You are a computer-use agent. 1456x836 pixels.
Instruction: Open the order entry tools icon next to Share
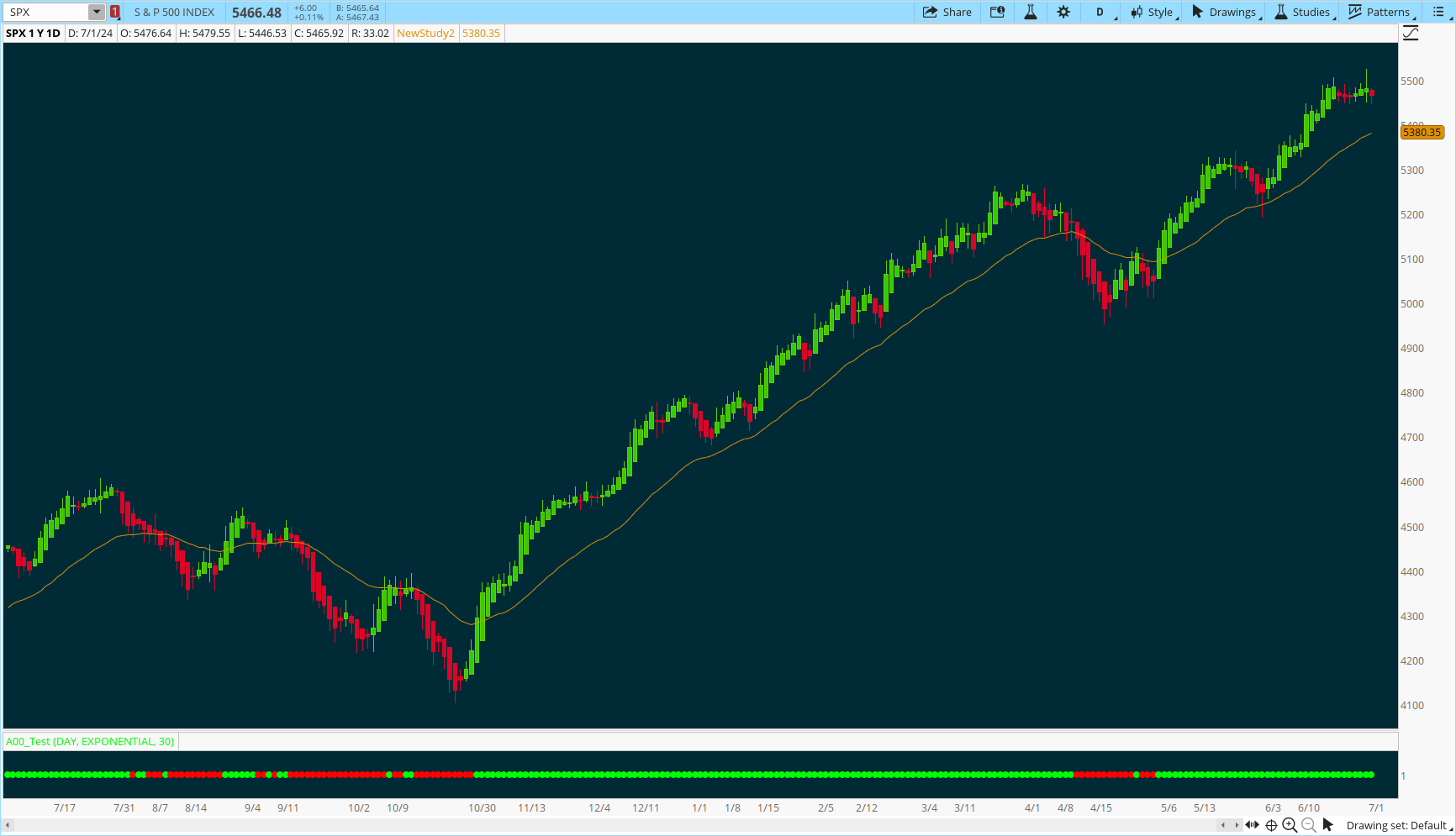pos(997,12)
